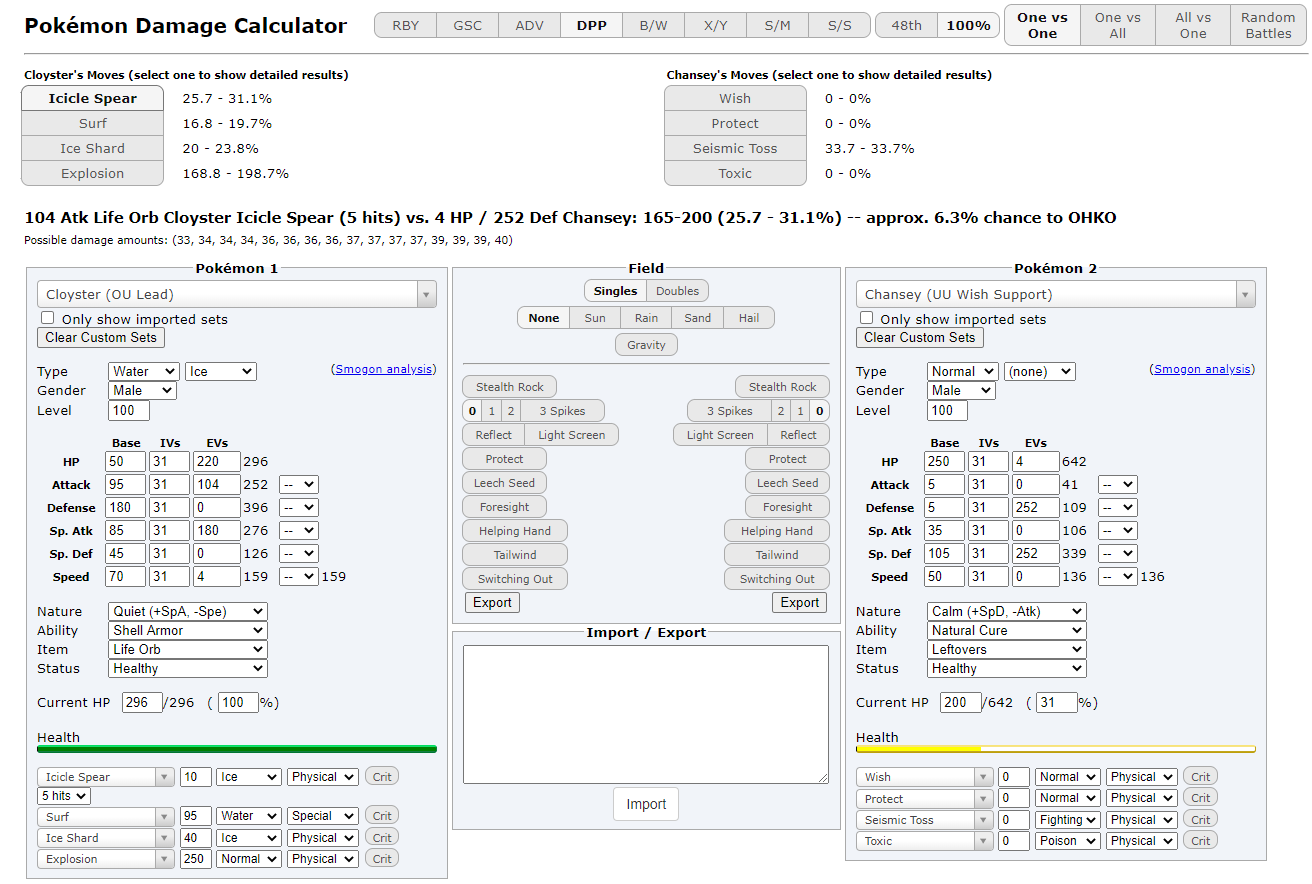This screenshot has height=884, width=1312.
Task: Choose the ADV generation tab
Action: (530, 26)
